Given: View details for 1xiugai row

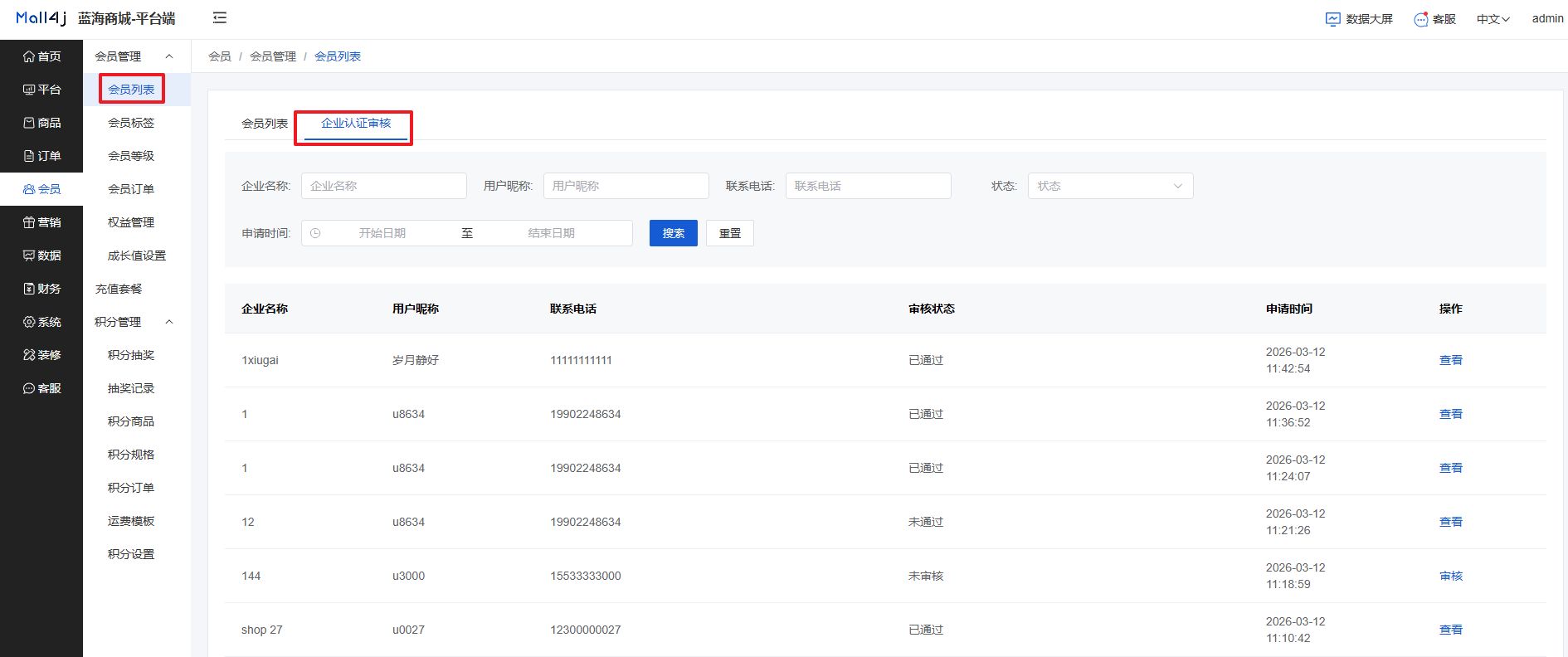Looking at the screenshot, I should point(1451,360).
